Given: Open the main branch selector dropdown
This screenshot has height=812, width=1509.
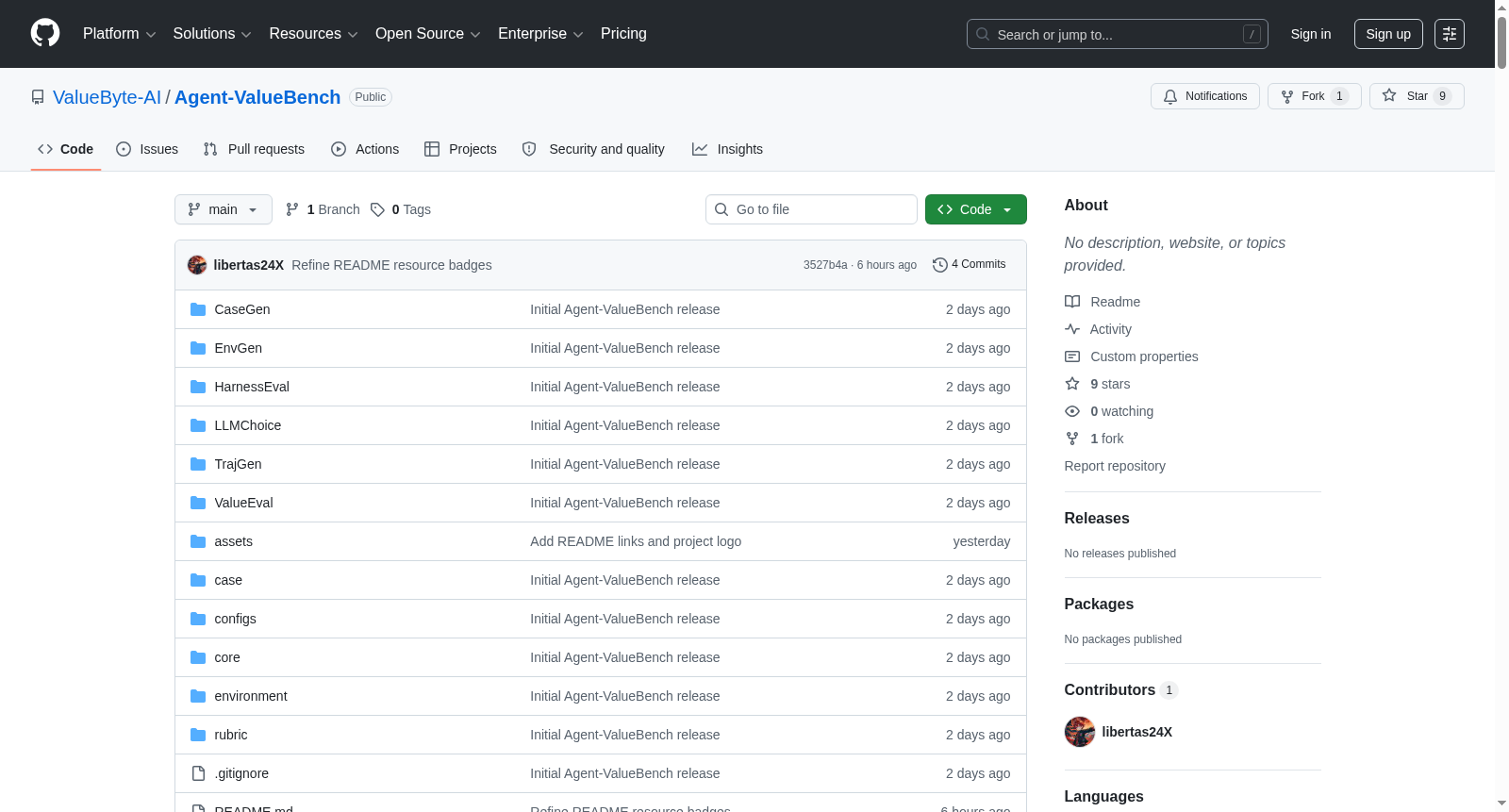Looking at the screenshot, I should 224,209.
